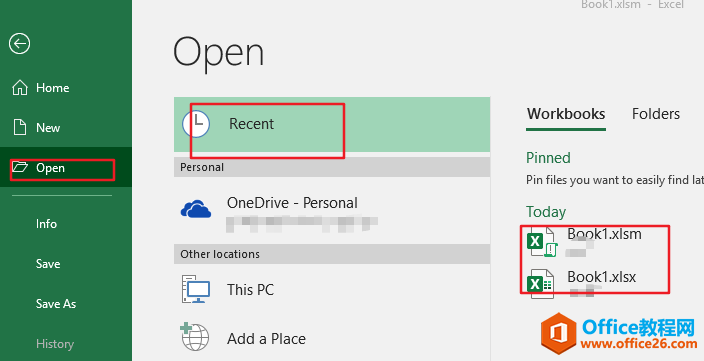Screen dimensions: 704x361
Task: Click the back arrow circle icon
Action: point(19,44)
